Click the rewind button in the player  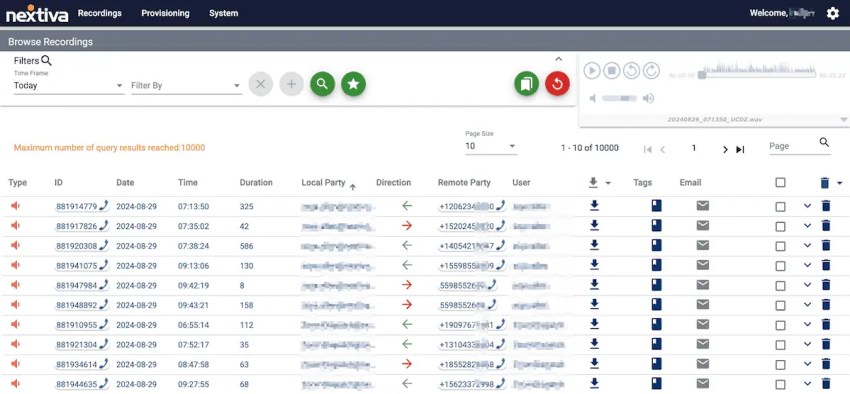[x=632, y=70]
